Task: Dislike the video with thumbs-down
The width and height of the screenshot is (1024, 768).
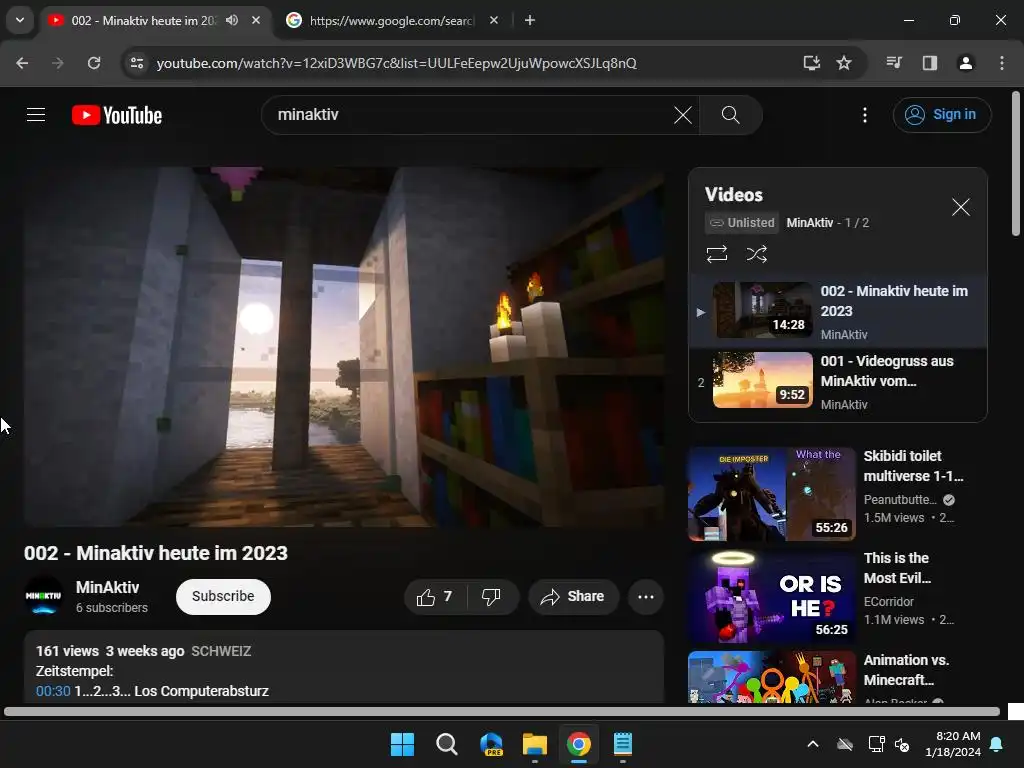Action: (x=491, y=597)
